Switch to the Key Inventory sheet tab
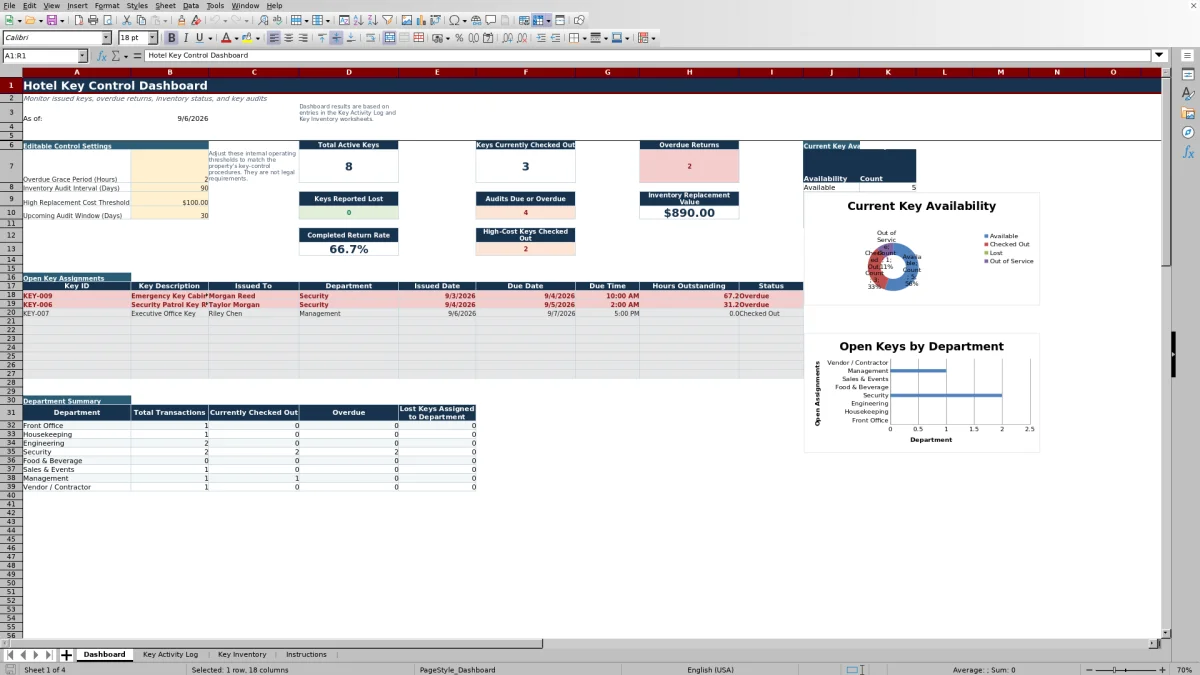 tap(242, 654)
